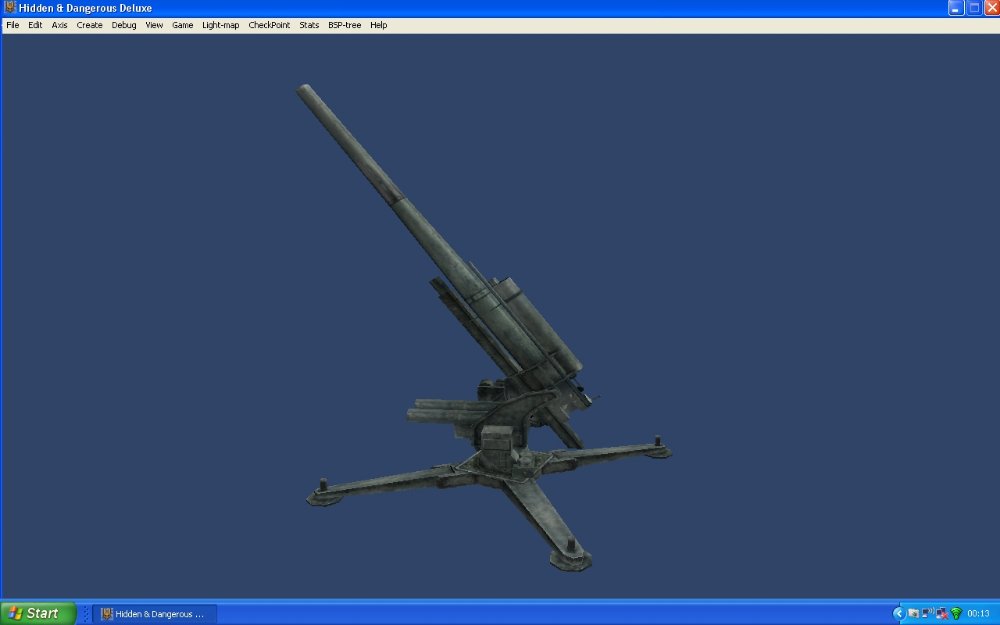Viewport: 1000px width, 625px height.
Task: Open the Light-map menu
Action: point(221,25)
